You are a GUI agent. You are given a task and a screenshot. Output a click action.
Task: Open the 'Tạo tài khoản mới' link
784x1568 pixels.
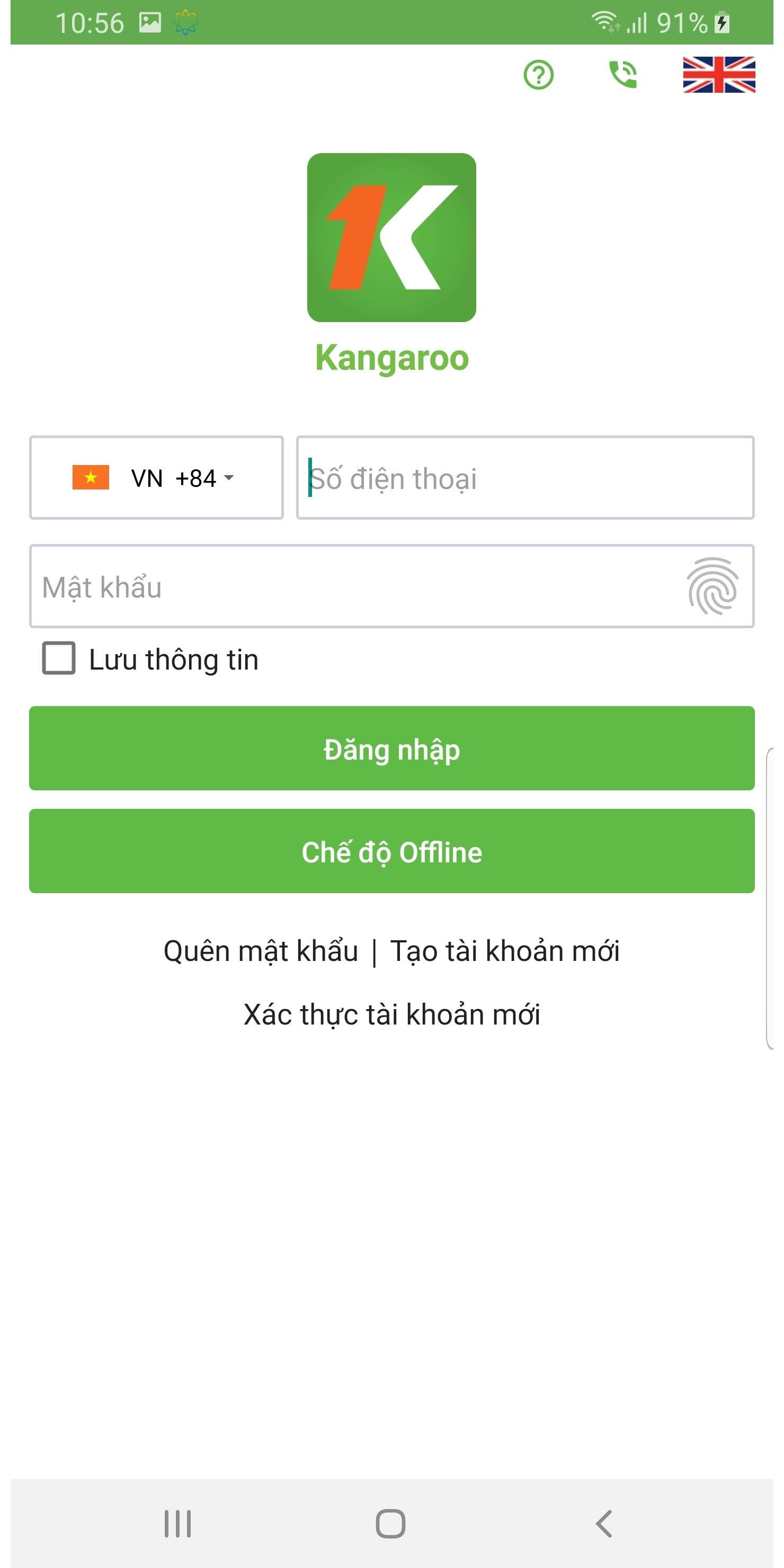505,951
